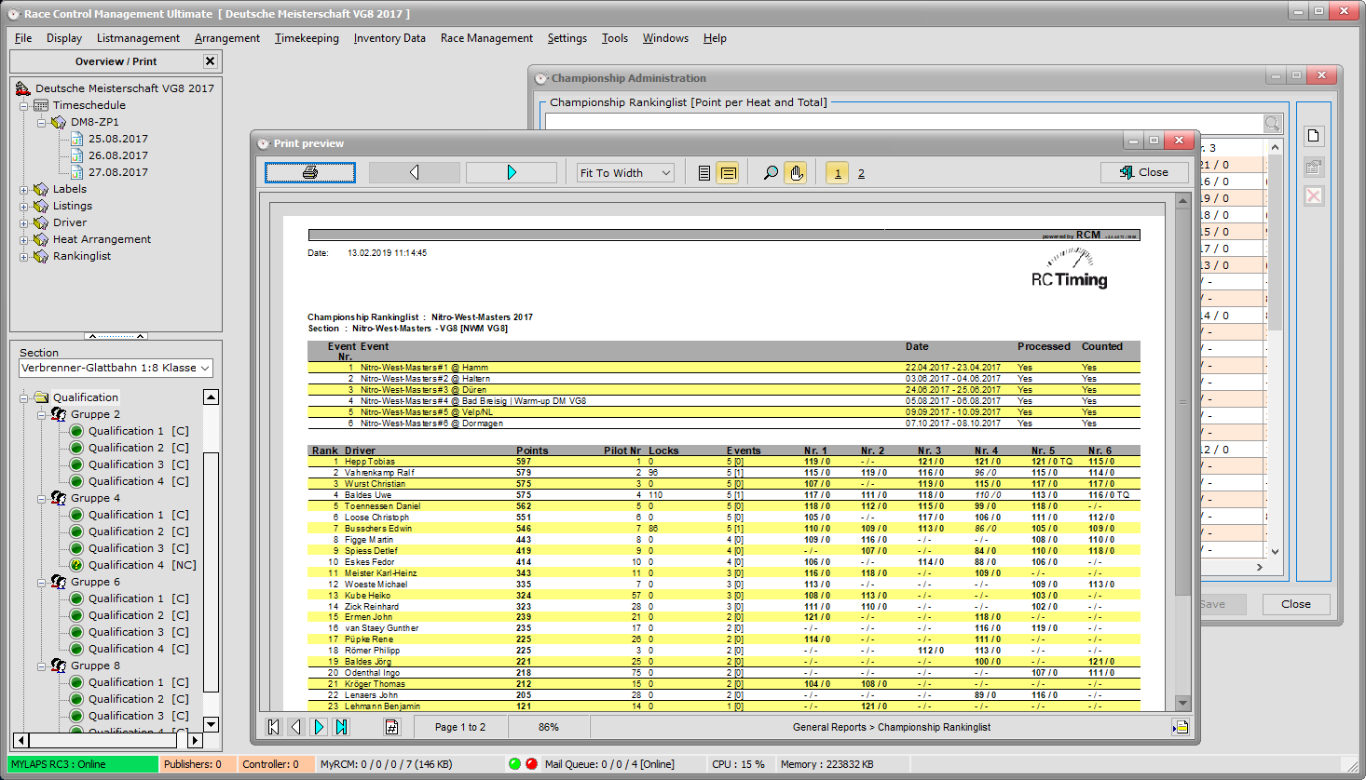Jump to first page in preview footer
Screen dimensions: 1366x780
(x=273, y=727)
